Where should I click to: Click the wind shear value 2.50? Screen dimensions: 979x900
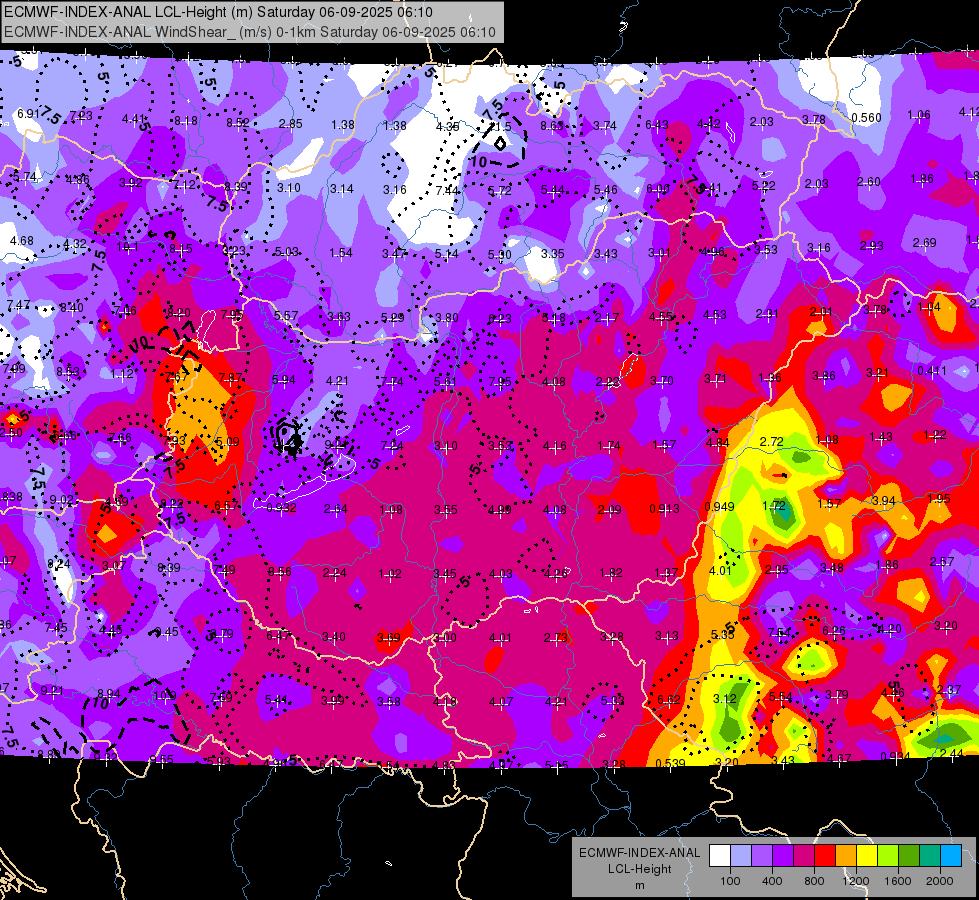pyautogui.click(x=11, y=433)
